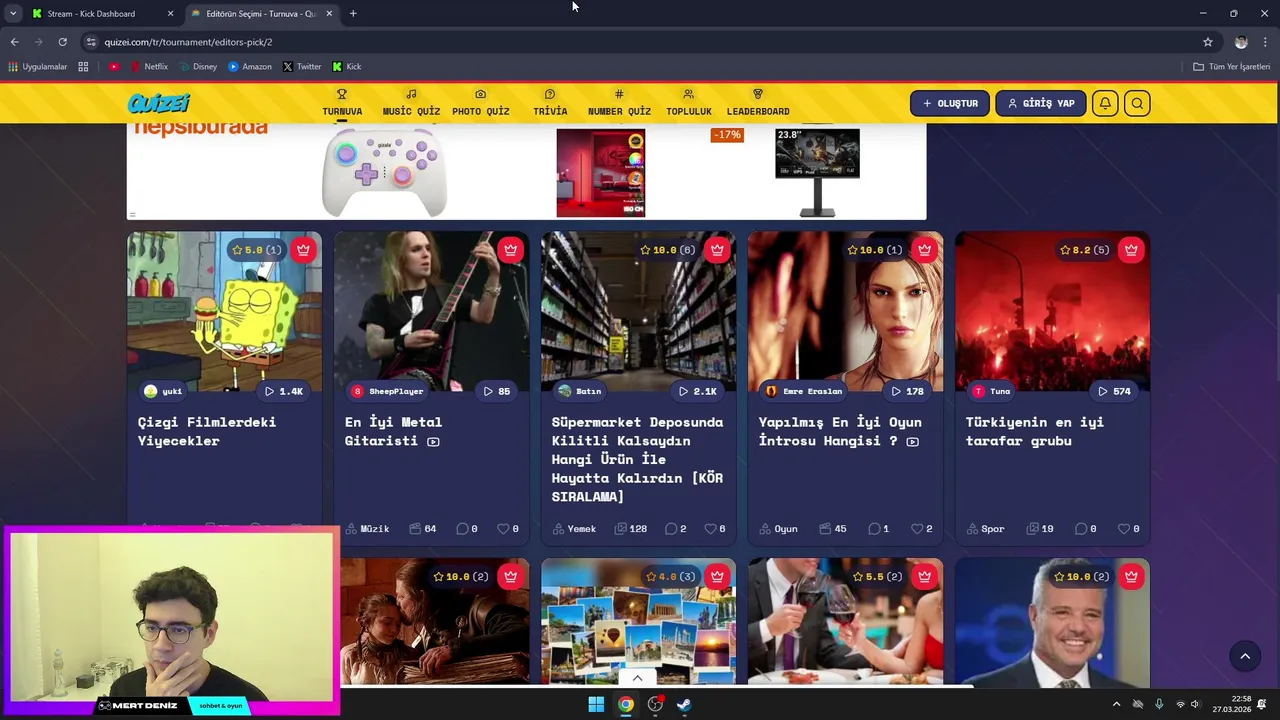Open author Batın profile
This screenshot has height=720, width=1280.
click(x=580, y=391)
